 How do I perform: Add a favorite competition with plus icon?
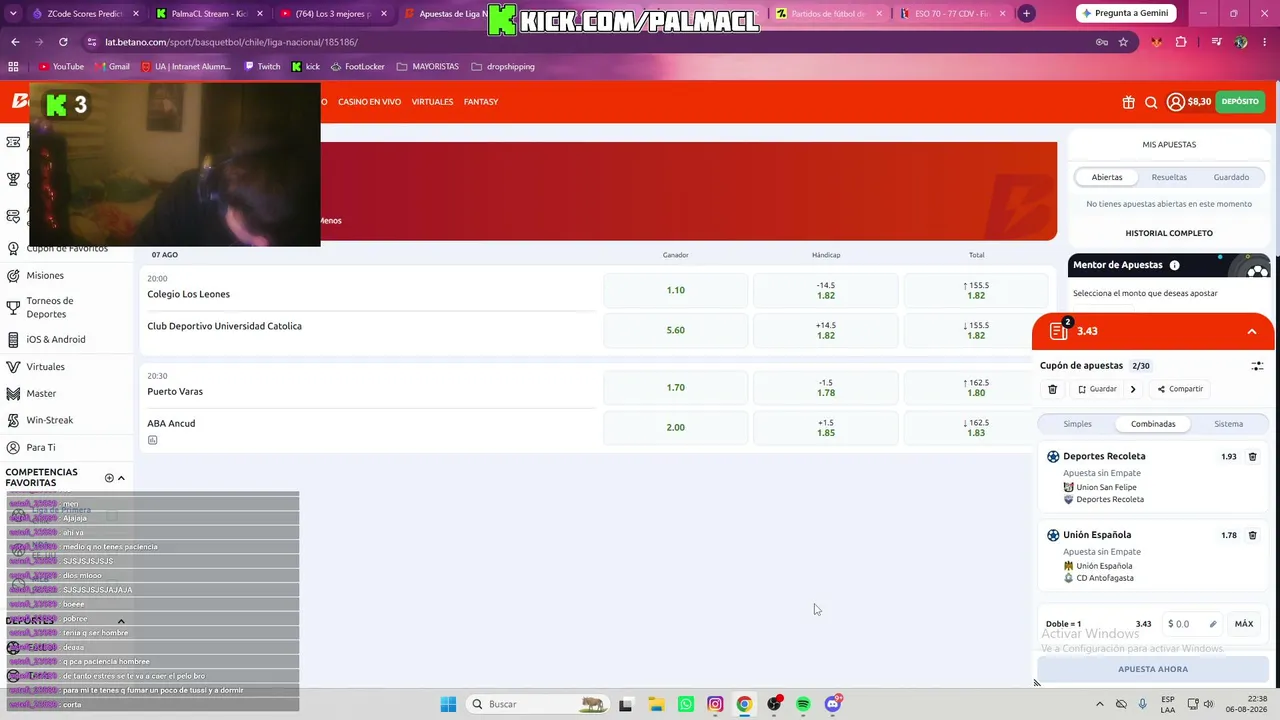click(x=109, y=478)
